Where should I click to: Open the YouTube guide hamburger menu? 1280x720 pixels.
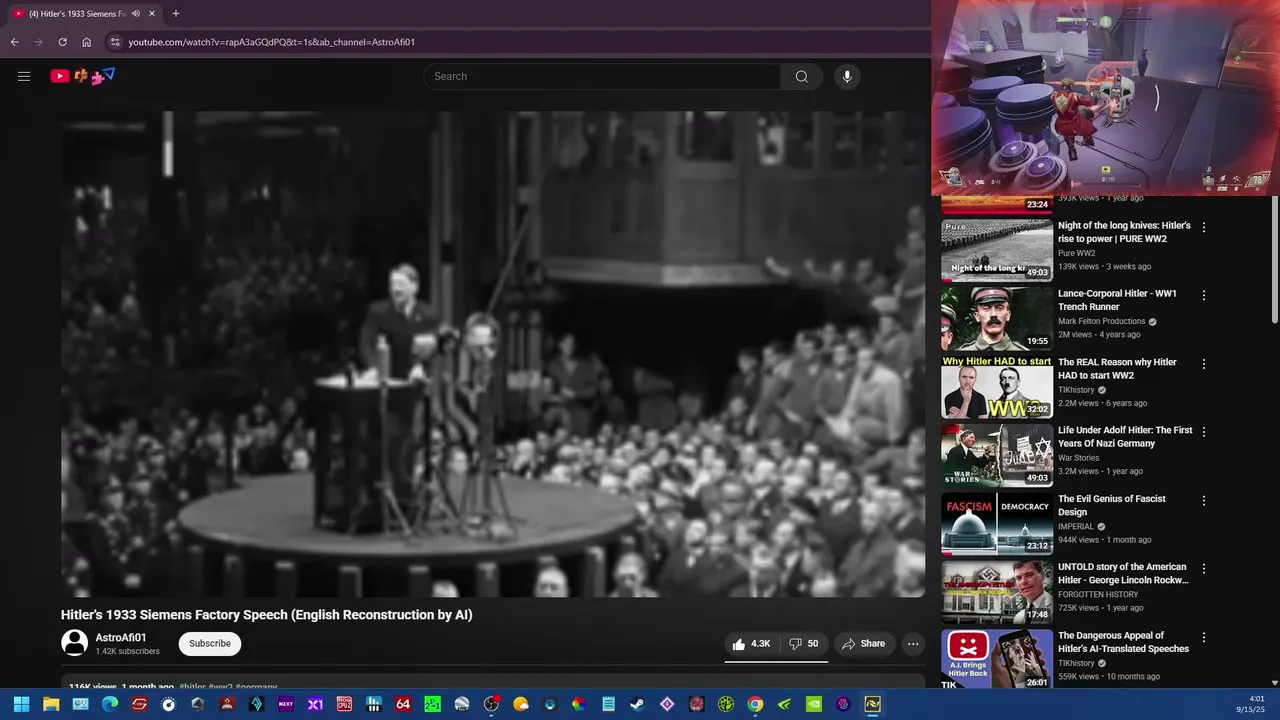[24, 76]
